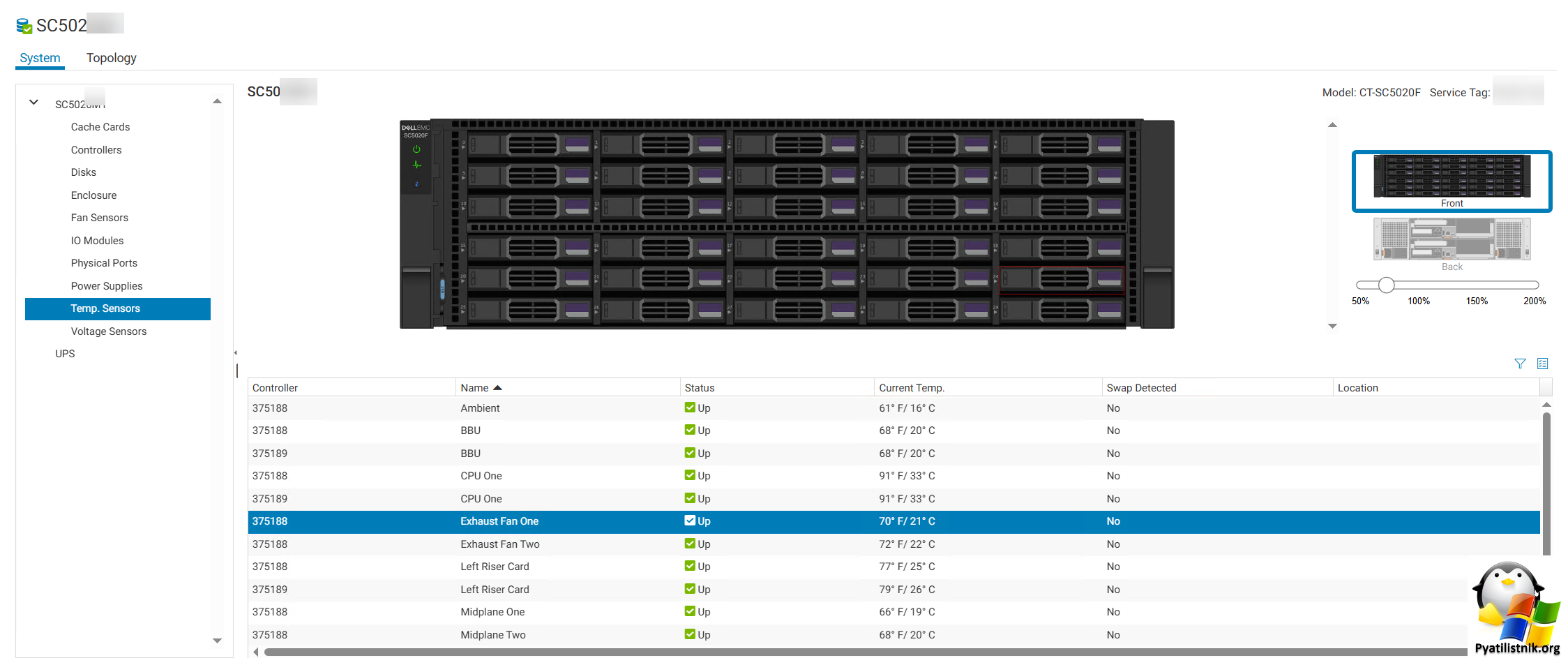Sort by the Controller column header
The width and height of the screenshot is (1568, 658).
[x=352, y=388]
